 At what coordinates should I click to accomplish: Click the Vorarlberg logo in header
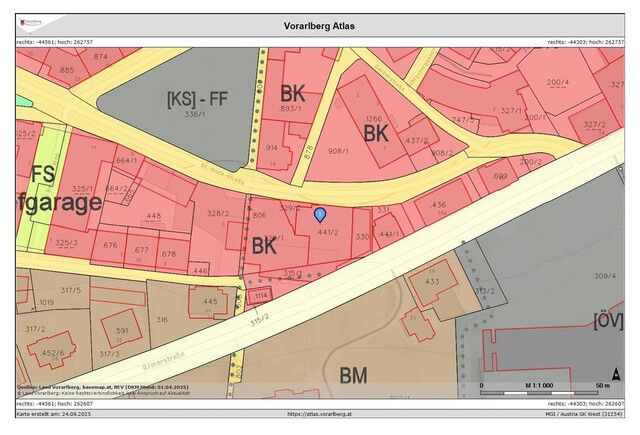[31, 22]
